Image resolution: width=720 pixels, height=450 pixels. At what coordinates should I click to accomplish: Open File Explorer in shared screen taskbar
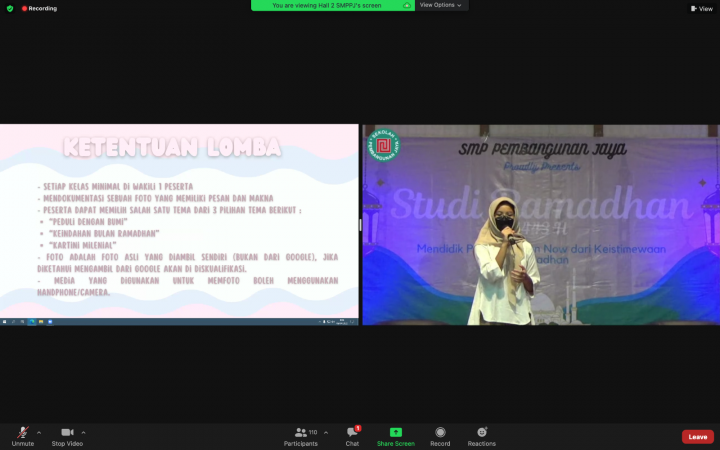41,322
